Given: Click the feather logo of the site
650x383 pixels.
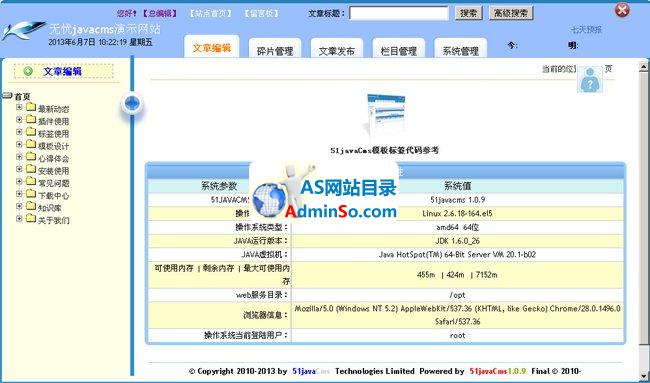Looking at the screenshot, I should tap(23, 30).
